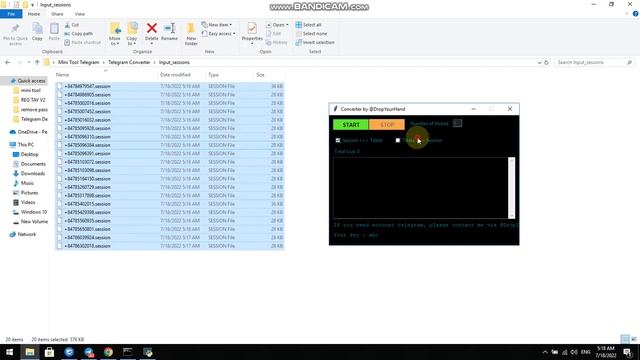Image resolution: width=640 pixels, height=360 pixels.
Task: Click Copy path in Clipboard group
Action: [x=78, y=33]
